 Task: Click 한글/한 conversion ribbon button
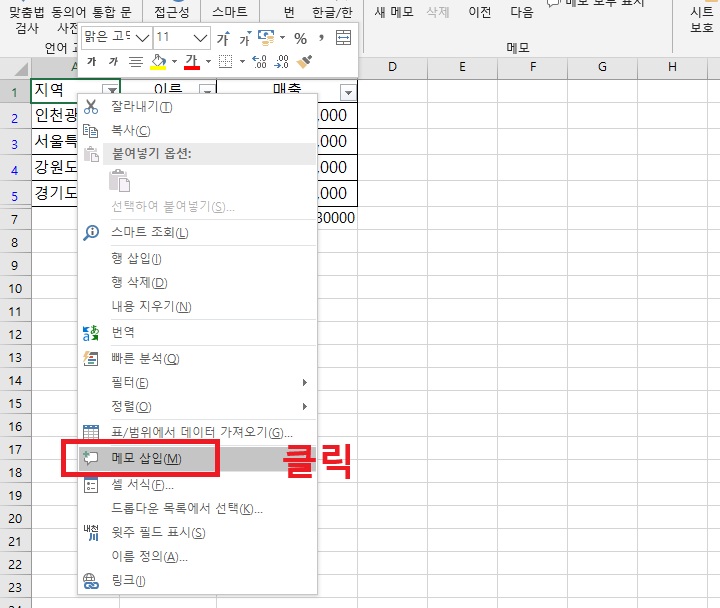tap(332, 11)
